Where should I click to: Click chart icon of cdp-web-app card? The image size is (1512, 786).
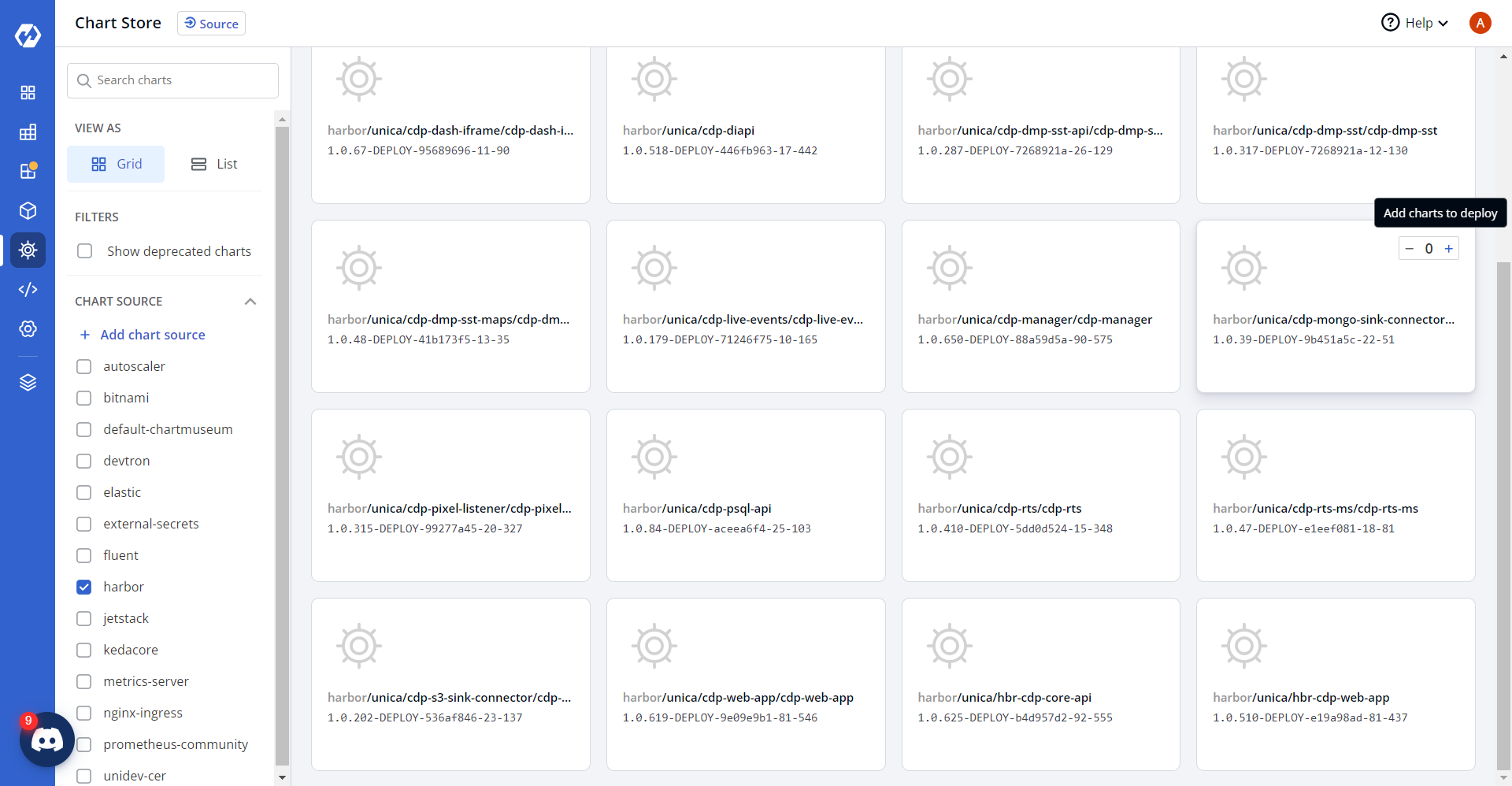click(x=654, y=646)
